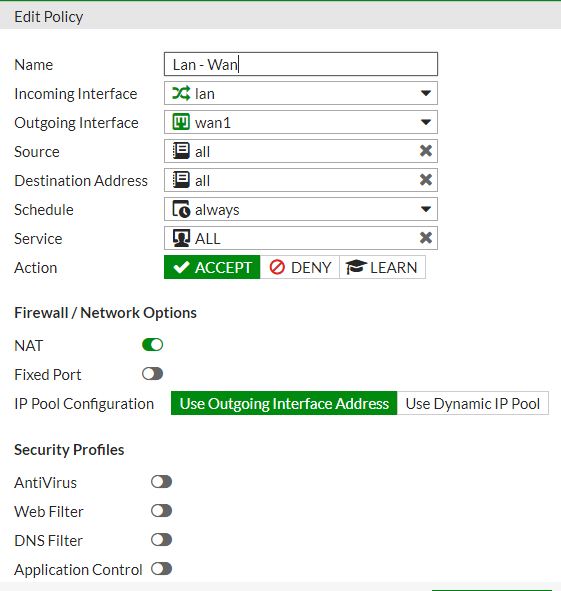Select Use Dynamic IP Pool option
The height and width of the screenshot is (591, 561).
coord(473,403)
